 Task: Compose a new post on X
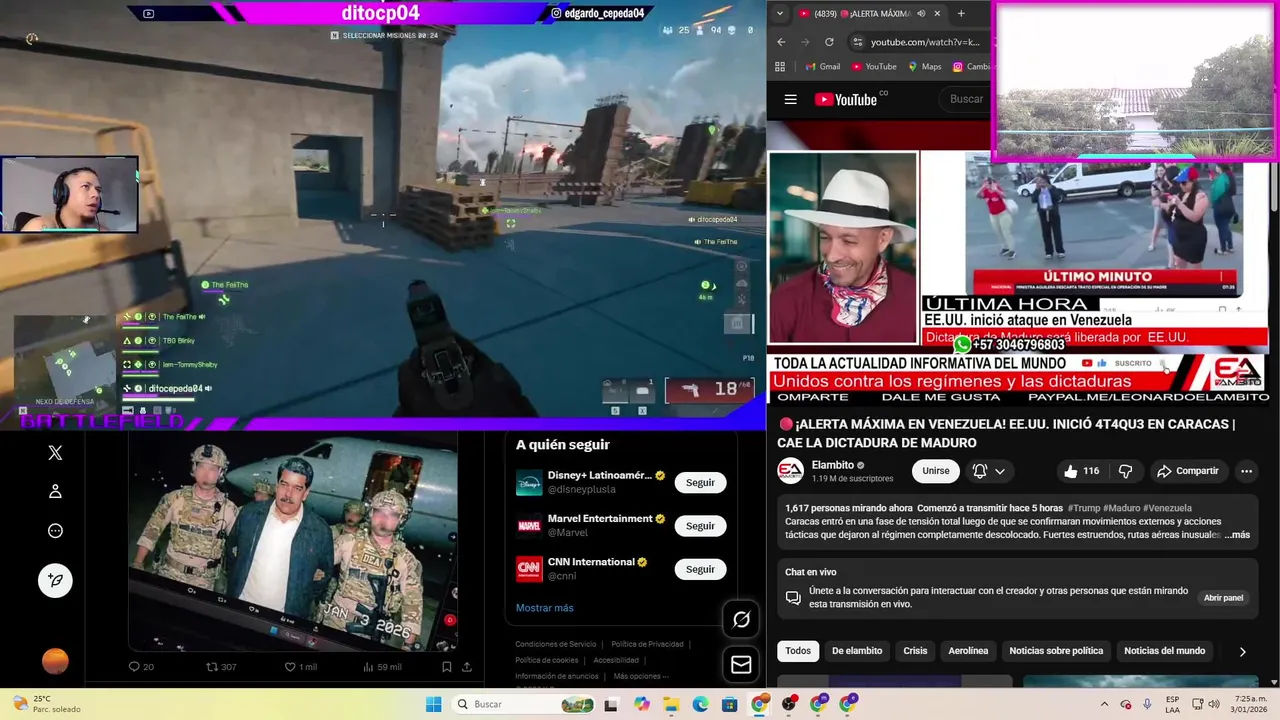pos(55,580)
